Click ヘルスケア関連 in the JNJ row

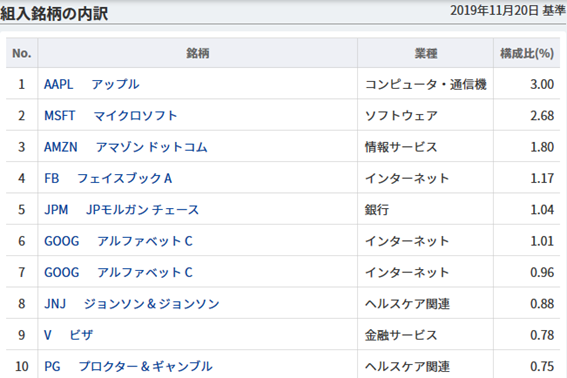pyautogui.click(x=407, y=304)
